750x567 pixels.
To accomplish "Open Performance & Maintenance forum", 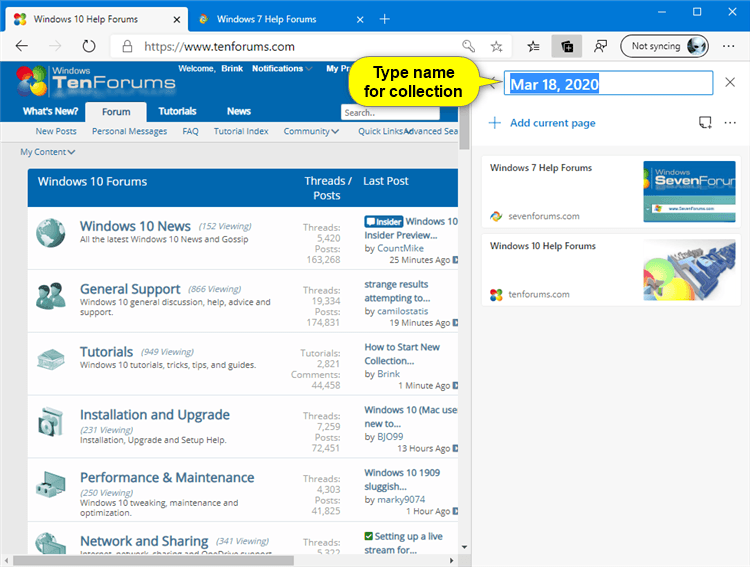I will coord(167,478).
